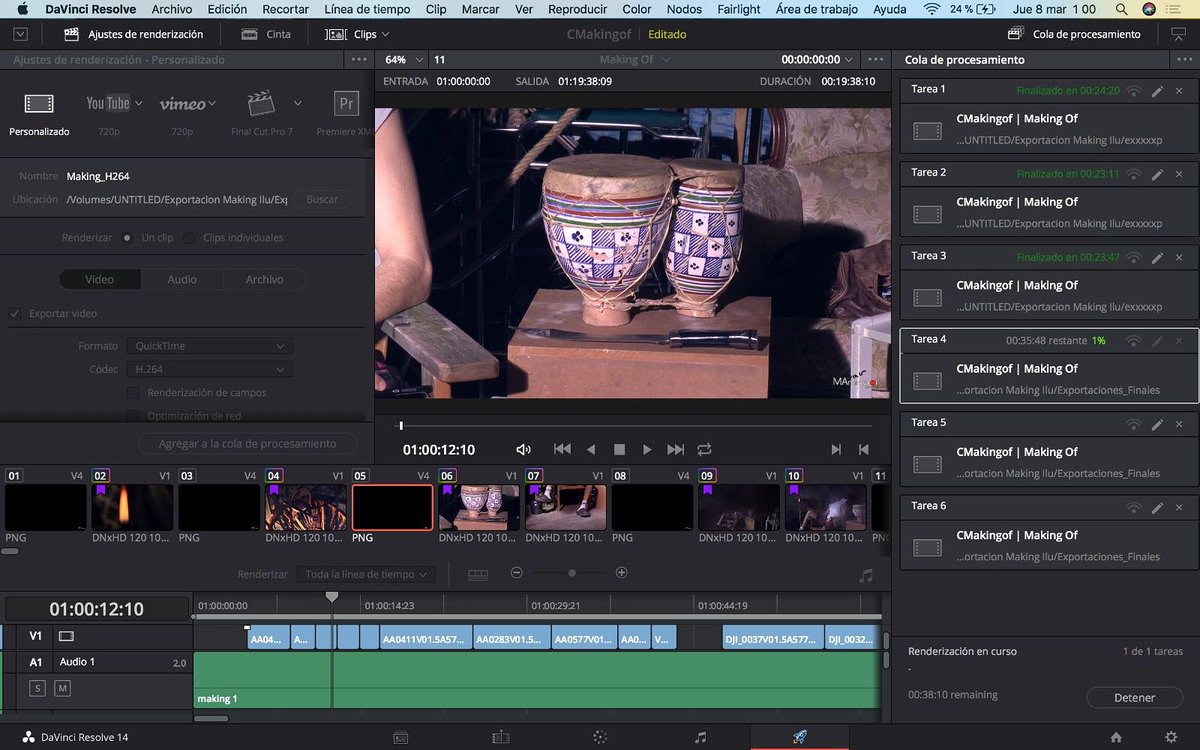Click the speaker volume icon
This screenshot has height=750, width=1200.
tap(523, 450)
